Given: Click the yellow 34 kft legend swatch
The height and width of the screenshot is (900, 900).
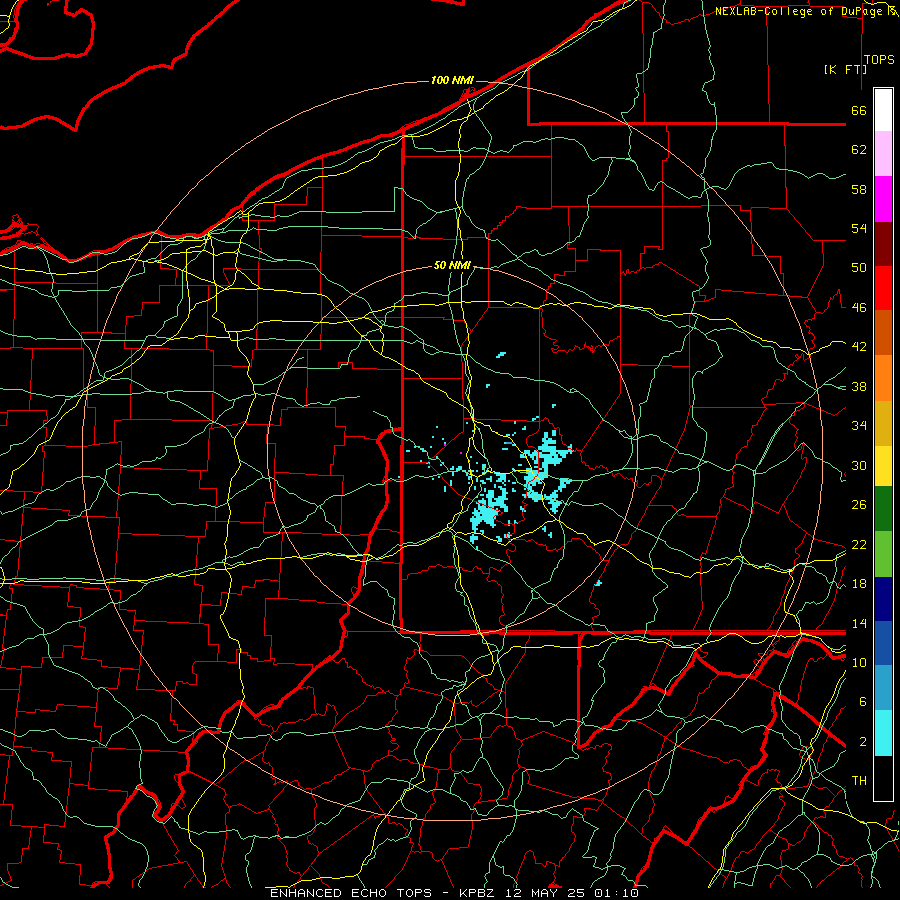Looking at the screenshot, I should pos(883,465).
